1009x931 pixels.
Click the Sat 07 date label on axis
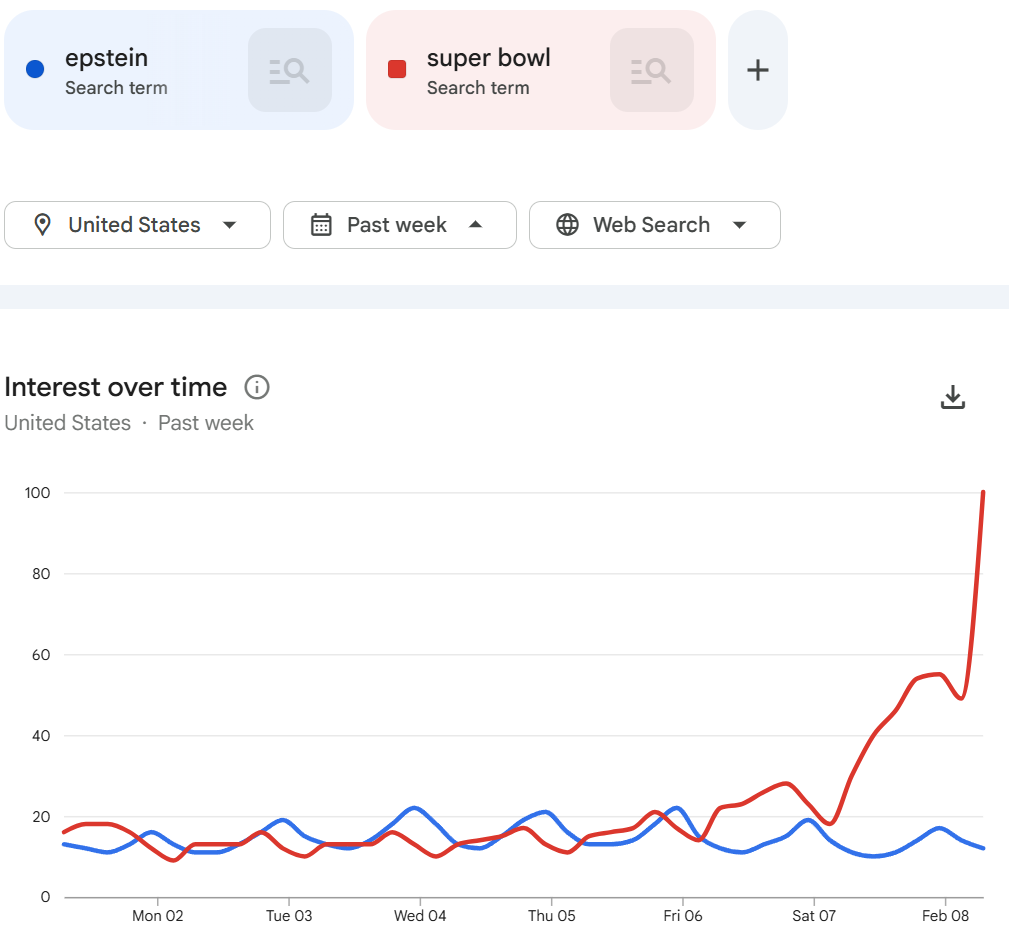point(813,915)
